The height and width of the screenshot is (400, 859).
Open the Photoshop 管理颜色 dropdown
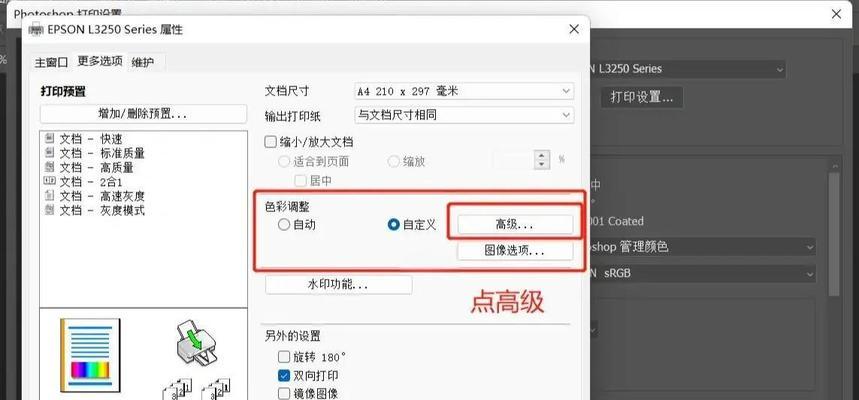click(703, 247)
